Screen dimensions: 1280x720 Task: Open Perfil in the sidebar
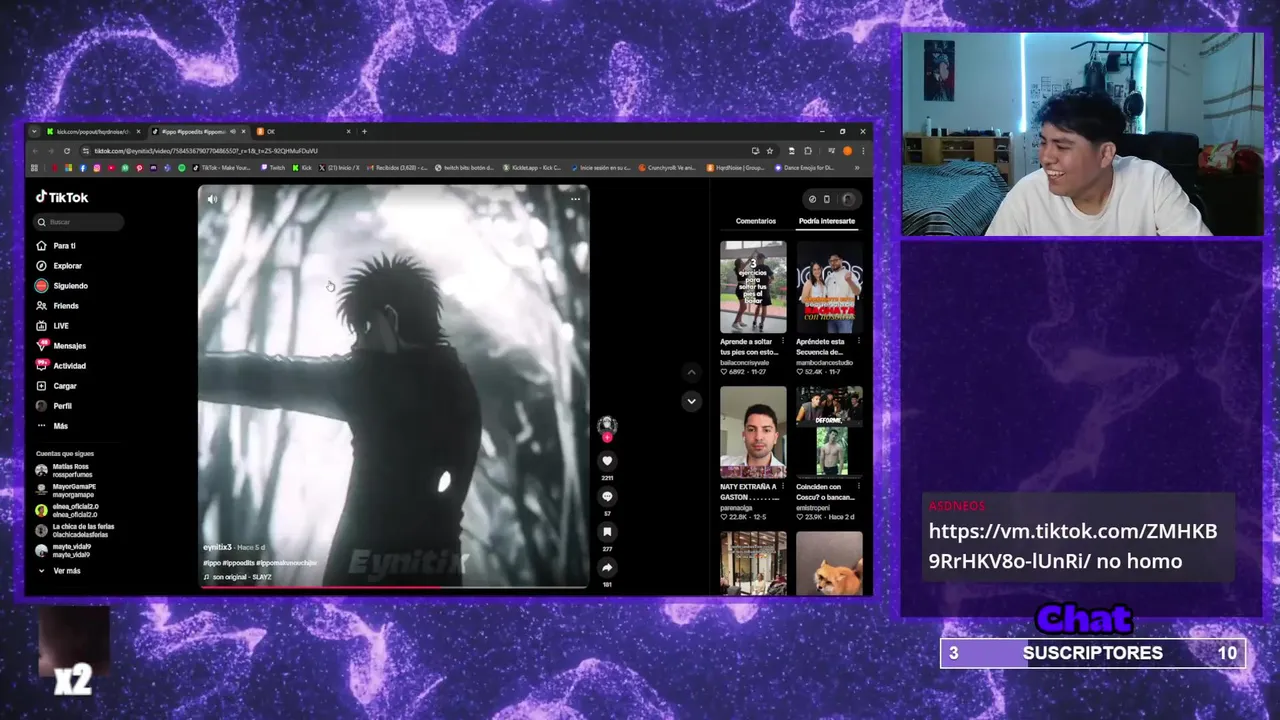(x=54, y=406)
